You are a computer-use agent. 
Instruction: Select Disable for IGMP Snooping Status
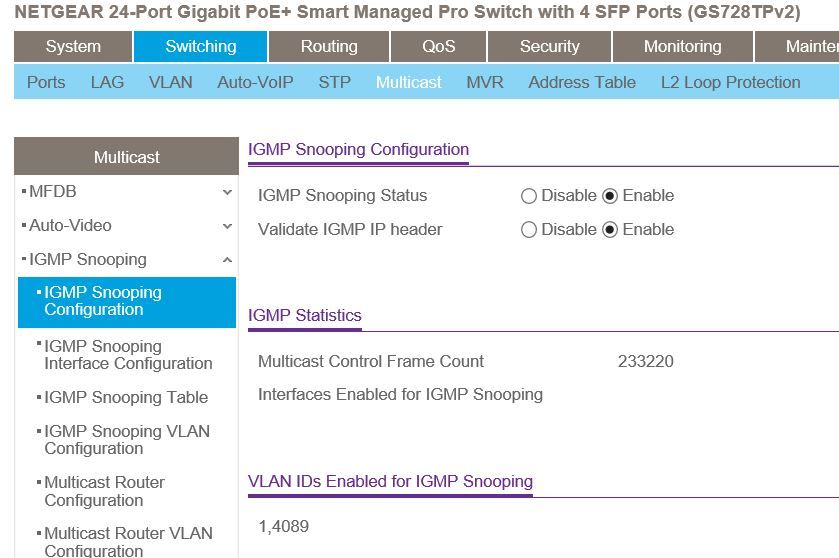529,196
